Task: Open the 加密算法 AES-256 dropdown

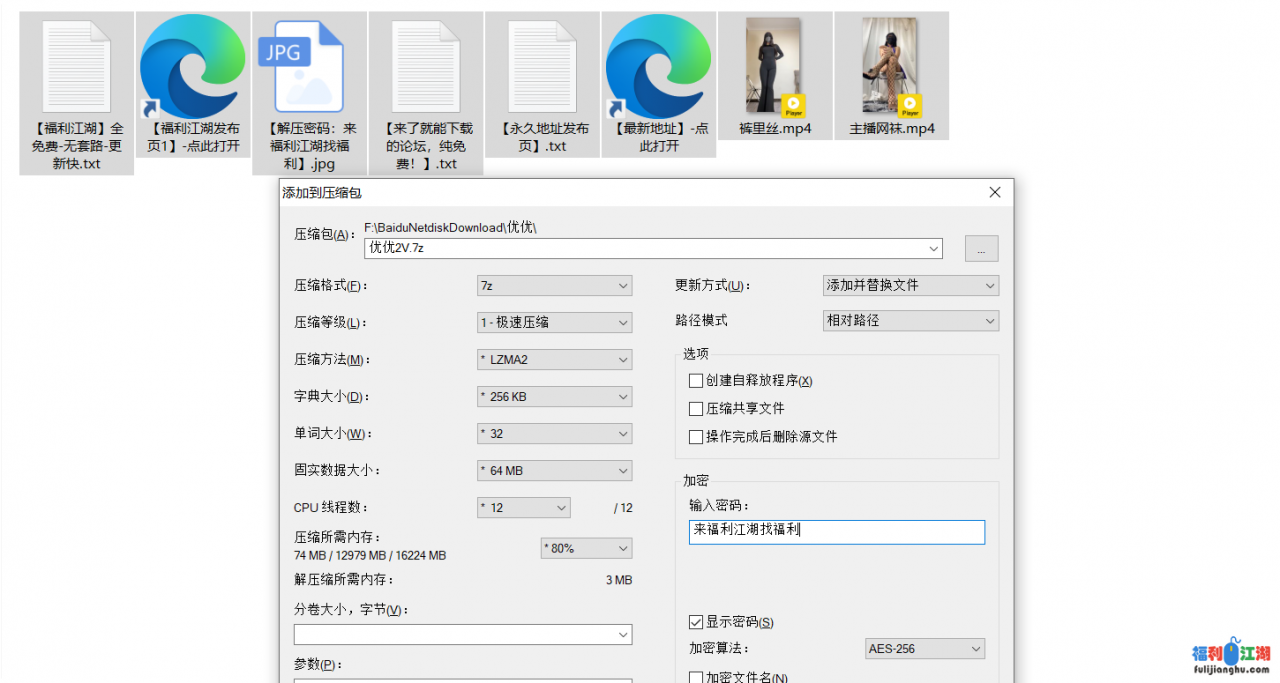Action: click(x=925, y=649)
